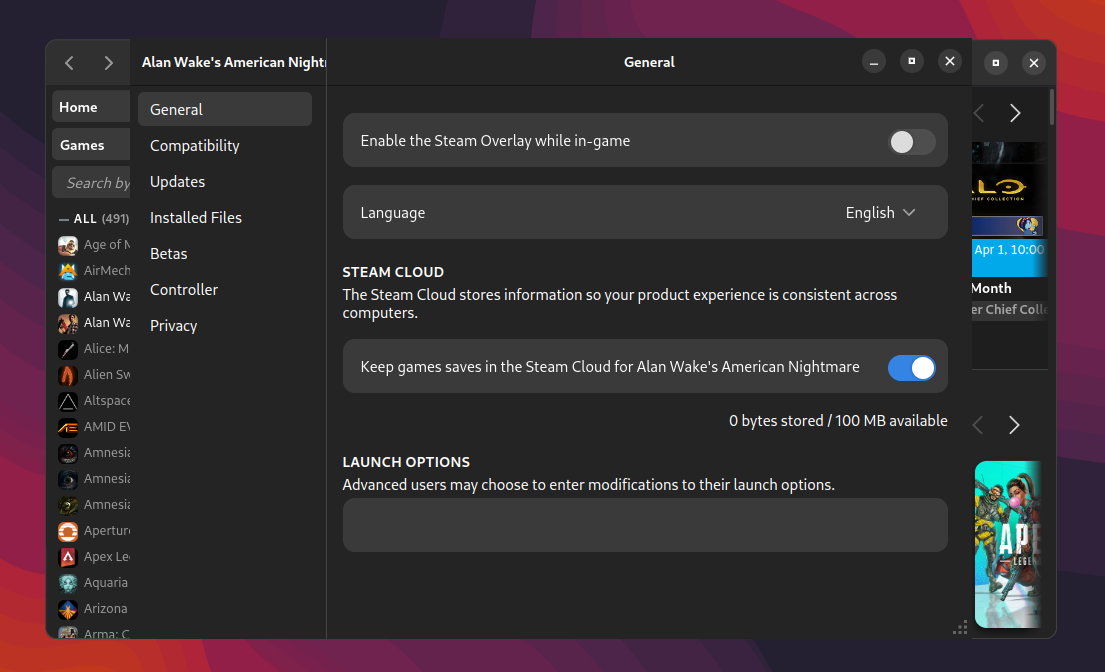Click the Alien Sw game icon
This screenshot has height=672, width=1105.
pyautogui.click(x=68, y=375)
